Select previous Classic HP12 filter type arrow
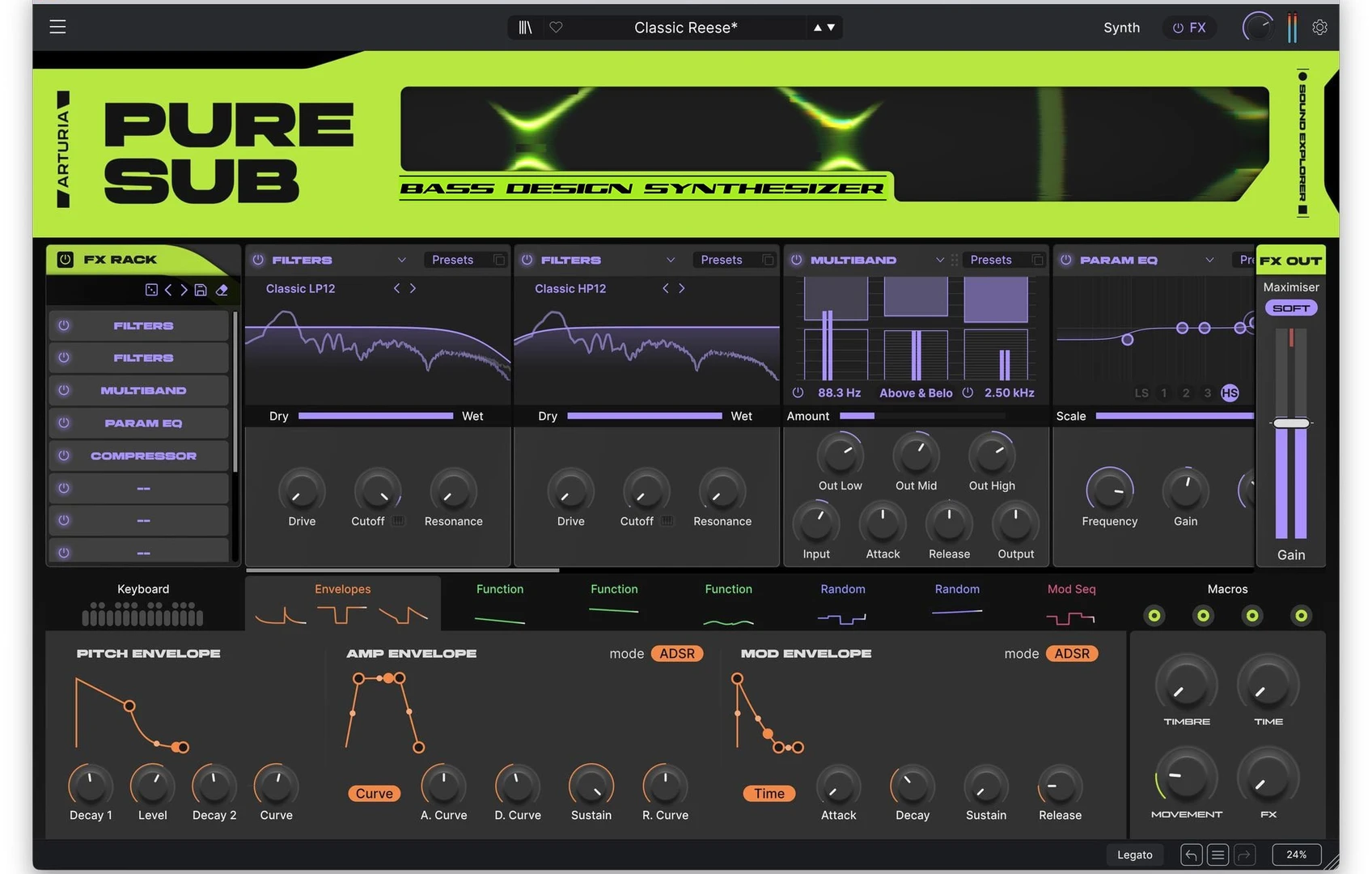1372x874 pixels. (x=666, y=288)
